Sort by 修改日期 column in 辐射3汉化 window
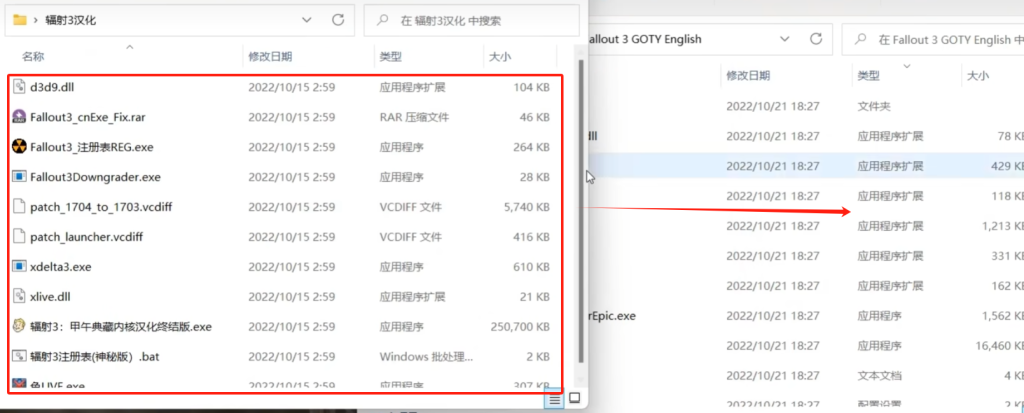The image size is (1024, 413). pos(270,57)
